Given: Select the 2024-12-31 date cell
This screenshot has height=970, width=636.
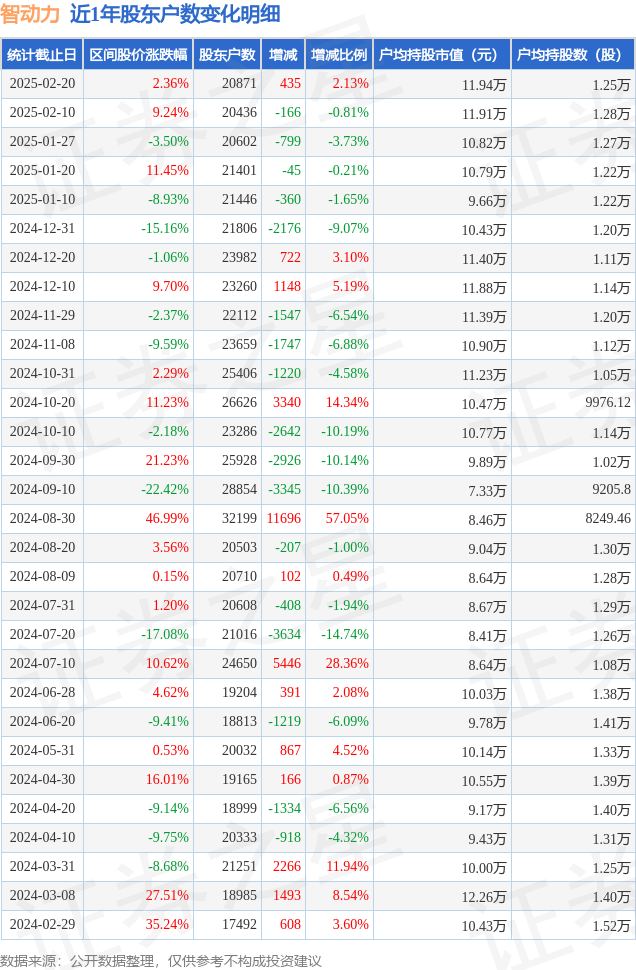Looking at the screenshot, I should click(42, 228).
